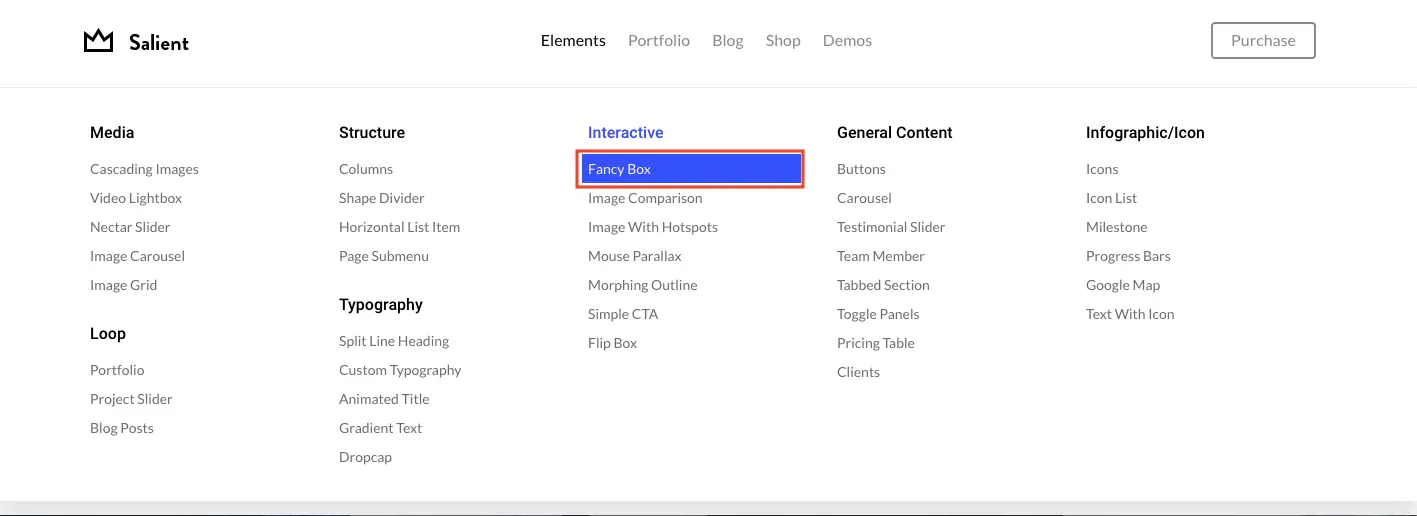The image size is (1417, 516).
Task: Go to Progress Bars
Action: (1128, 256)
